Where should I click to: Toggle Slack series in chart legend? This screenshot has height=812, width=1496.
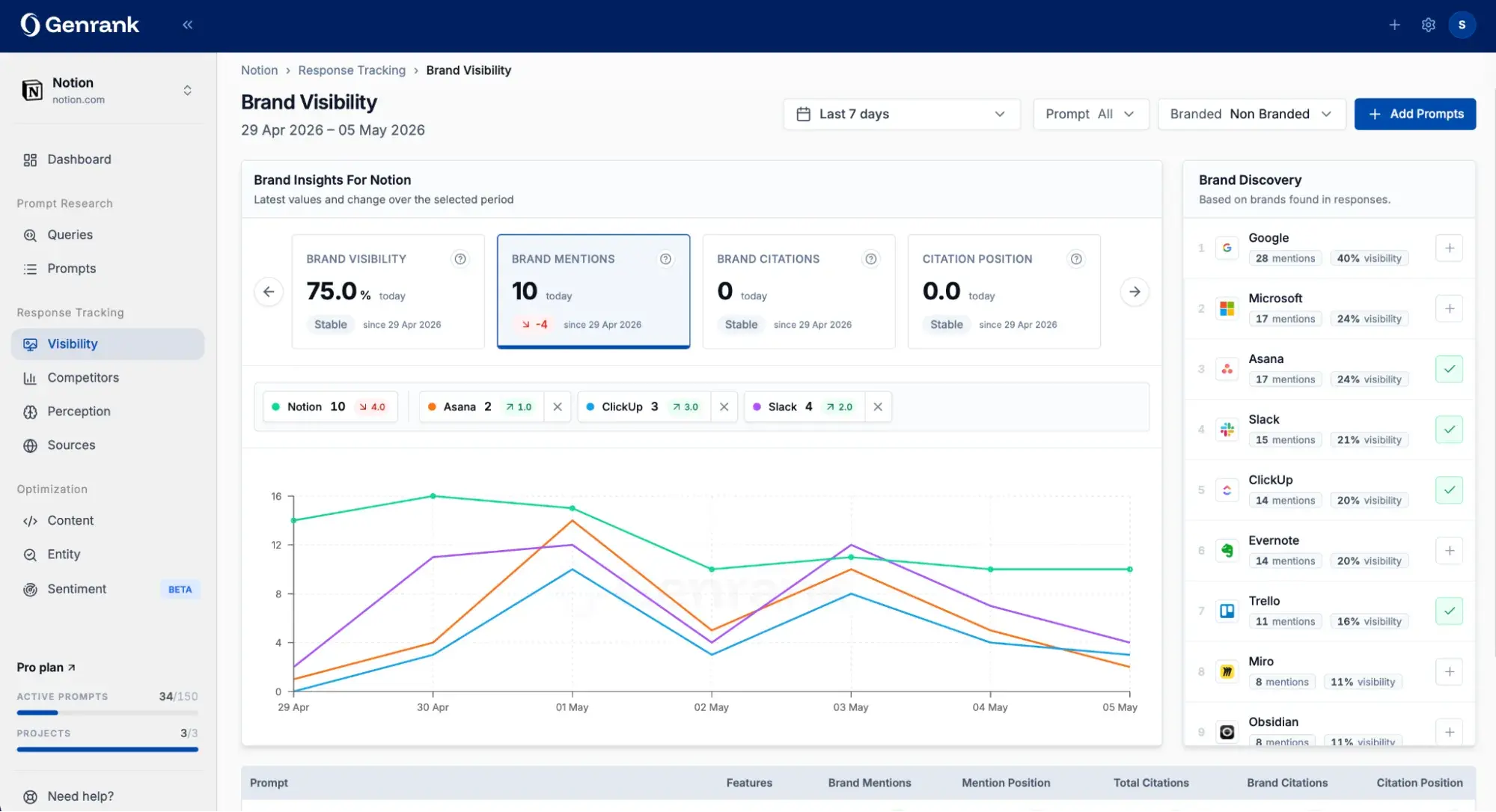click(x=805, y=407)
